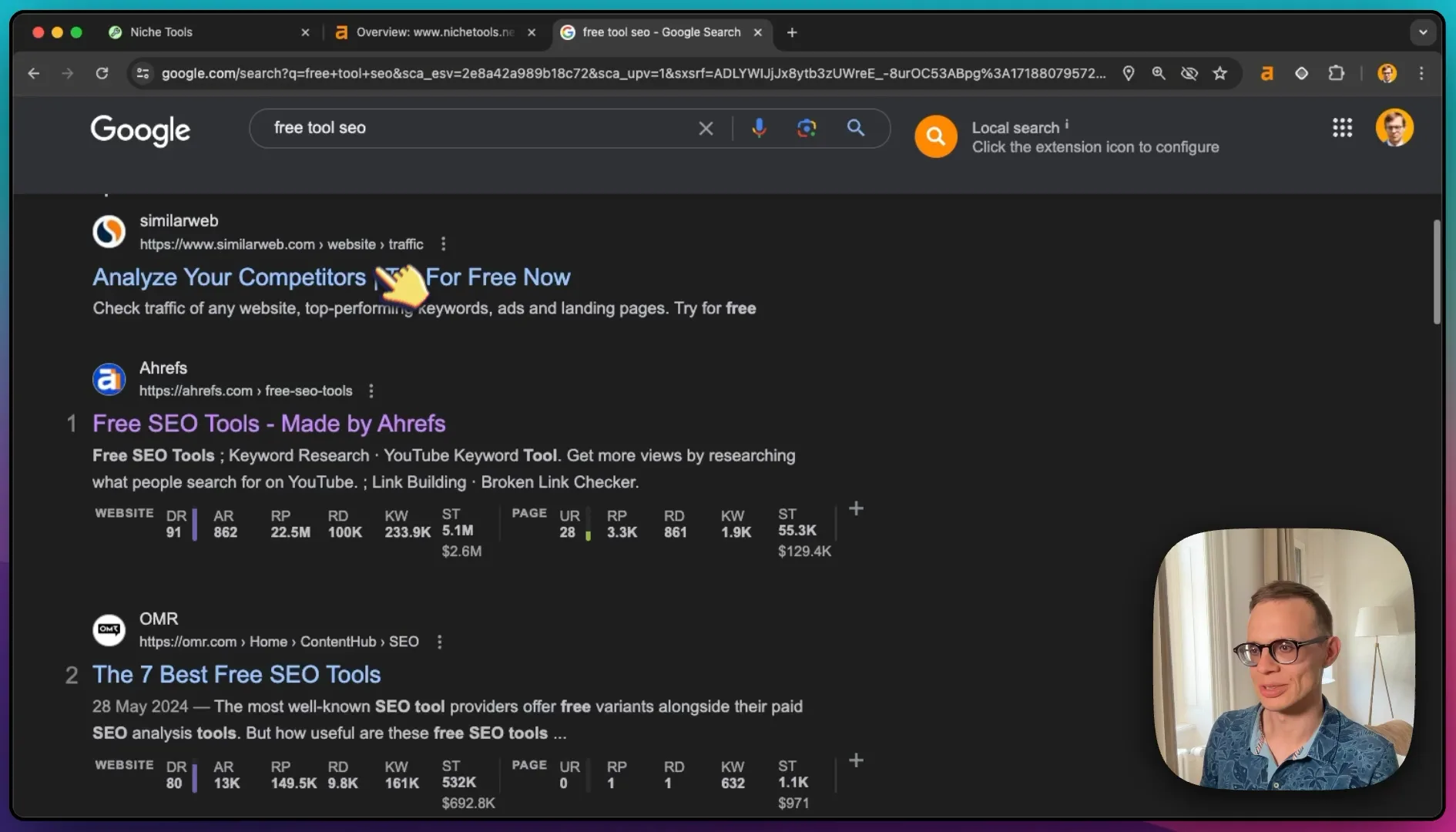Image resolution: width=1456 pixels, height=832 pixels.
Task: Click into the free tool seo search field
Action: click(x=478, y=128)
